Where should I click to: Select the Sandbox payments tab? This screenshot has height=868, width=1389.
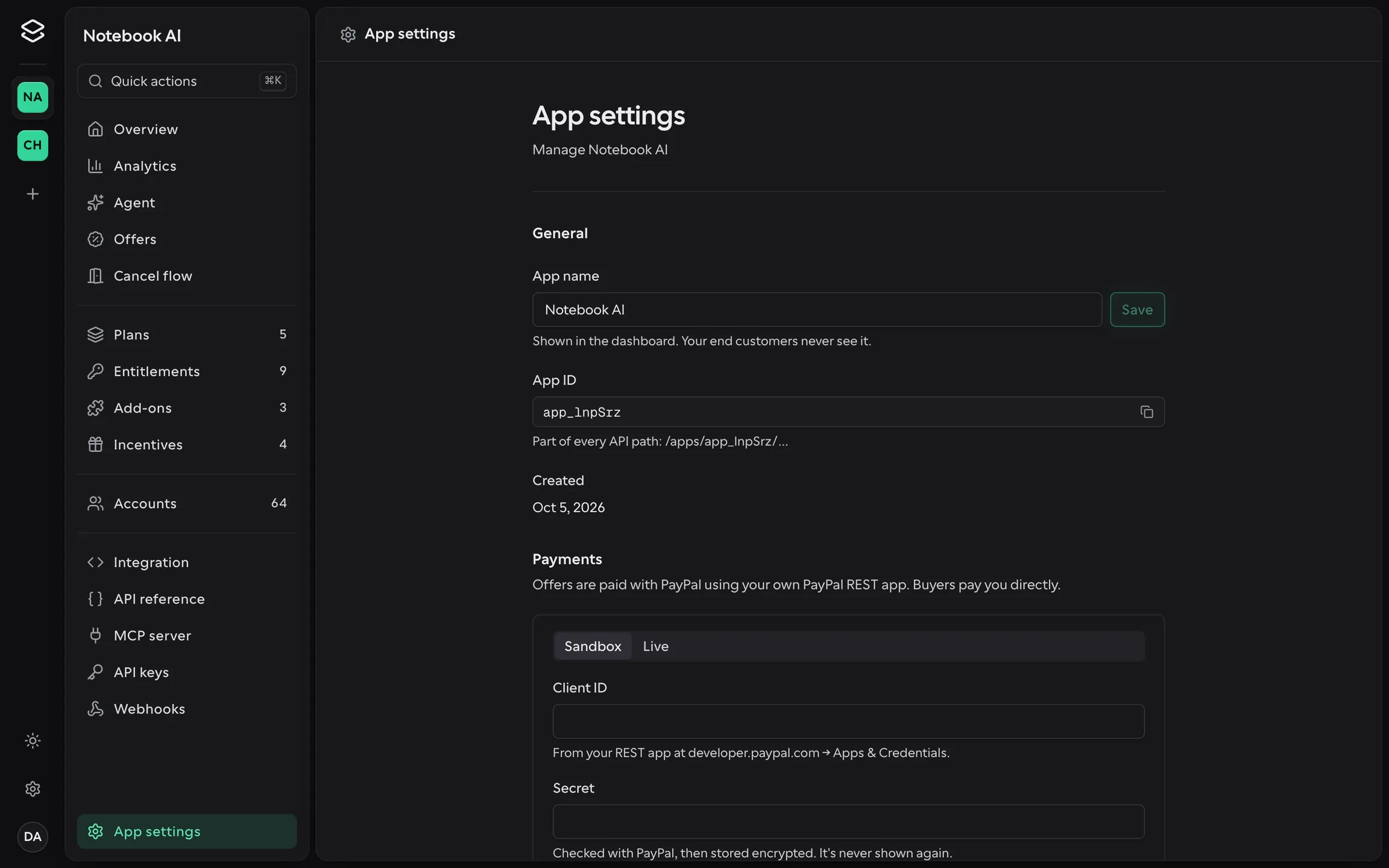(x=593, y=646)
